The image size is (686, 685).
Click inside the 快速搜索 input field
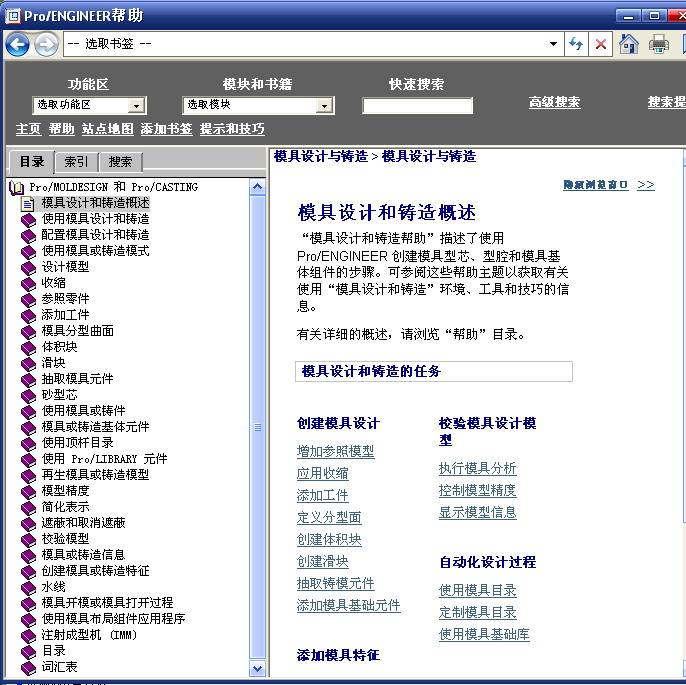point(417,105)
